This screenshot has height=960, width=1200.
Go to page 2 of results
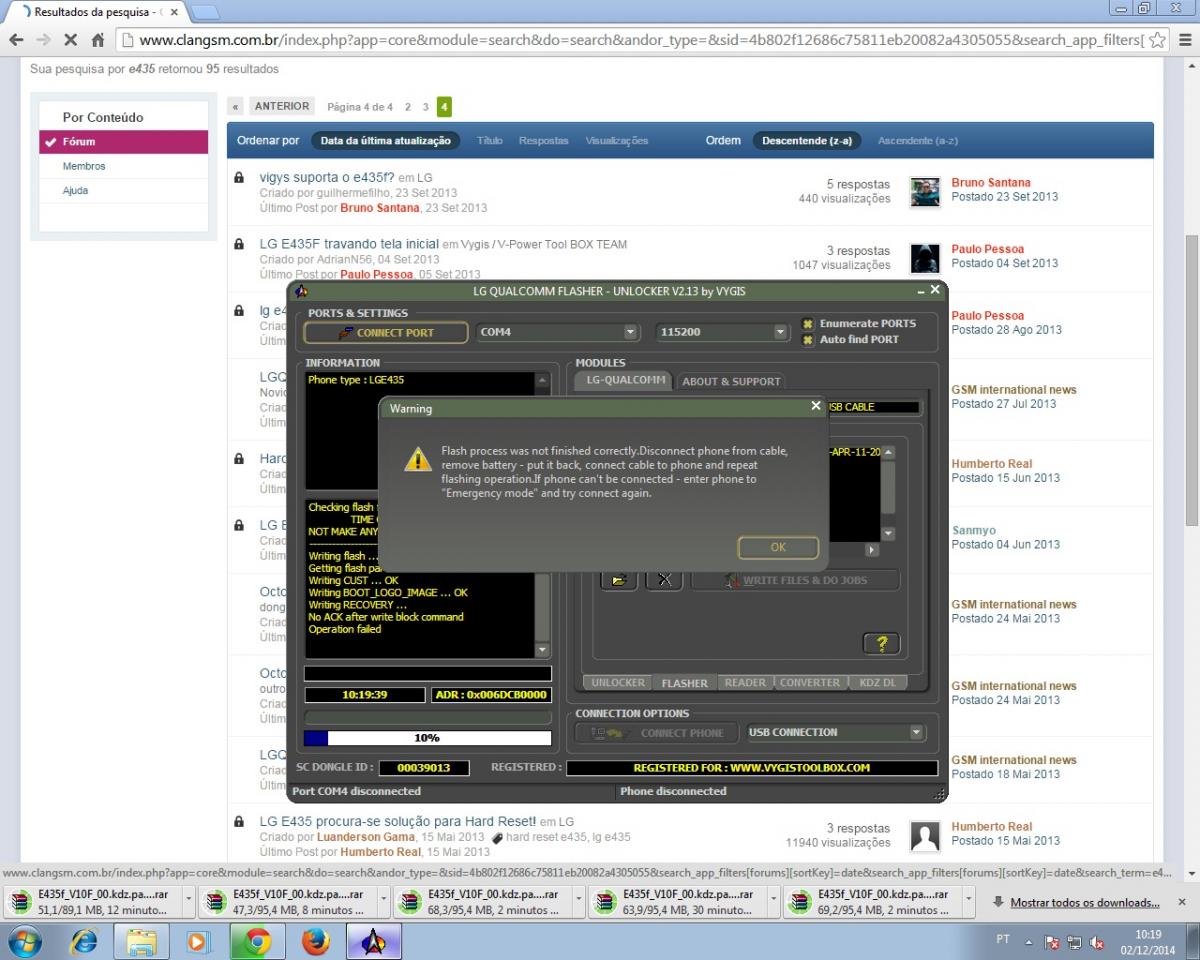(407, 107)
